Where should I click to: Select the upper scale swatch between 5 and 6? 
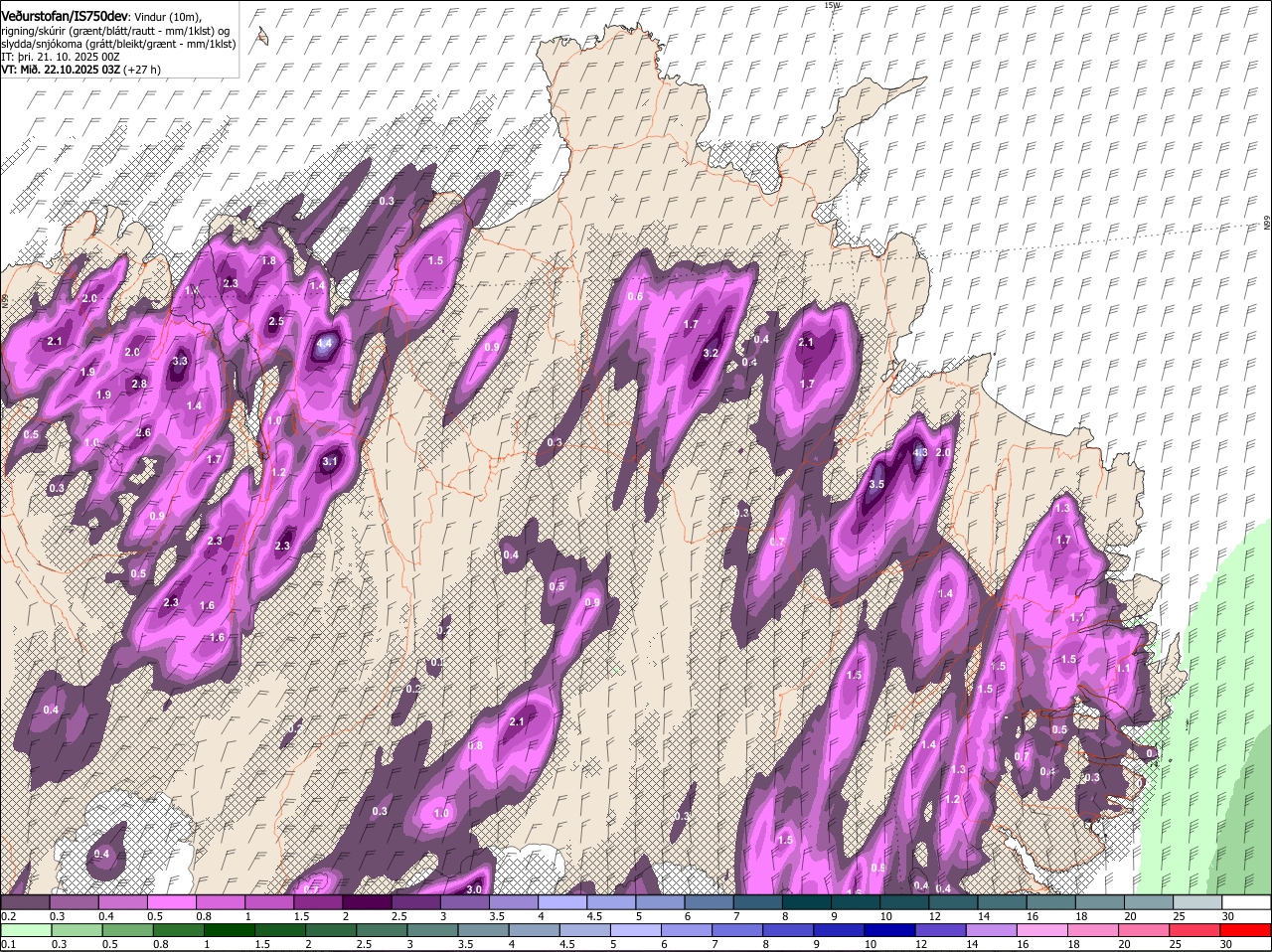coord(660,902)
